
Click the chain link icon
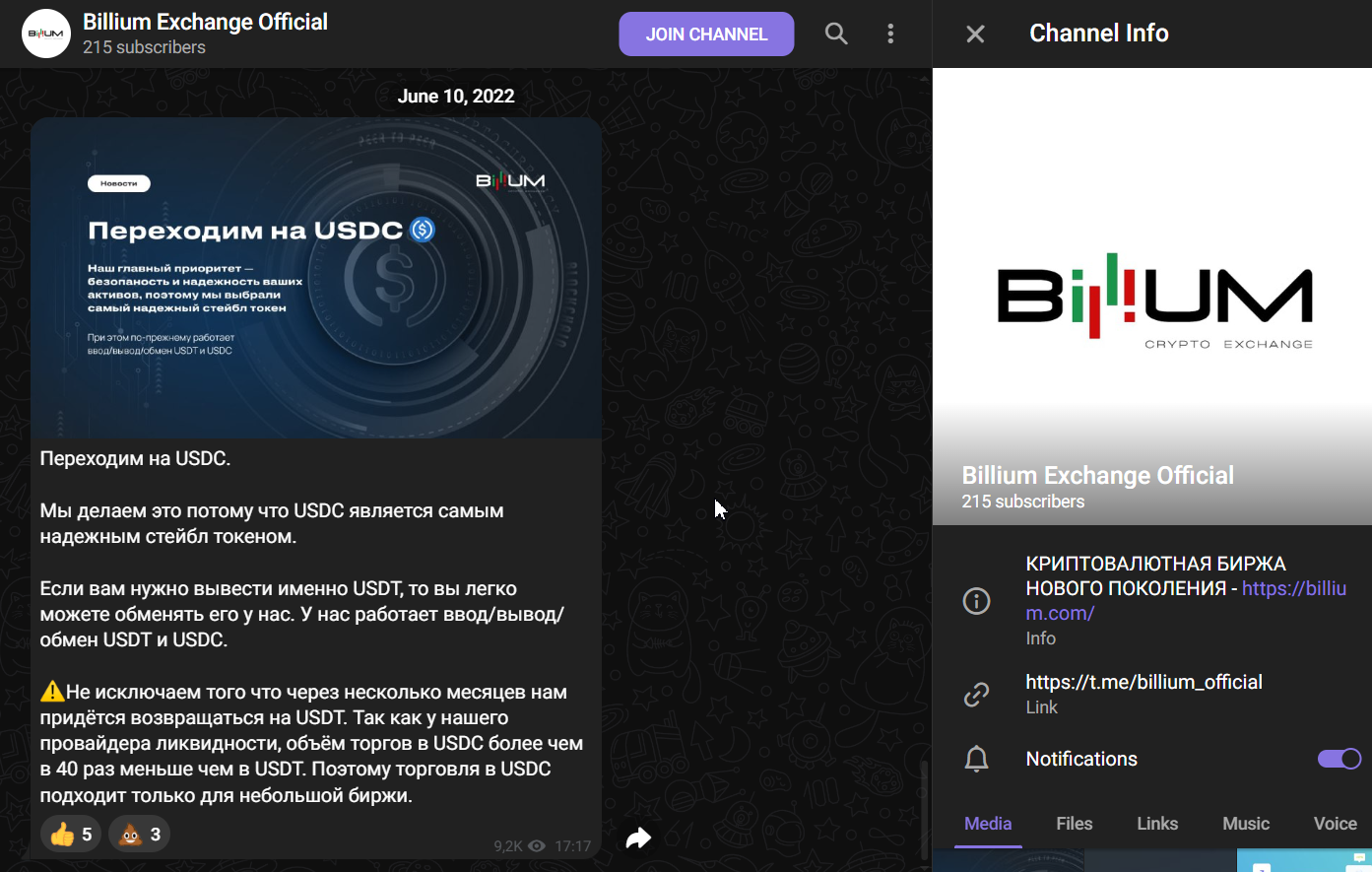976,695
